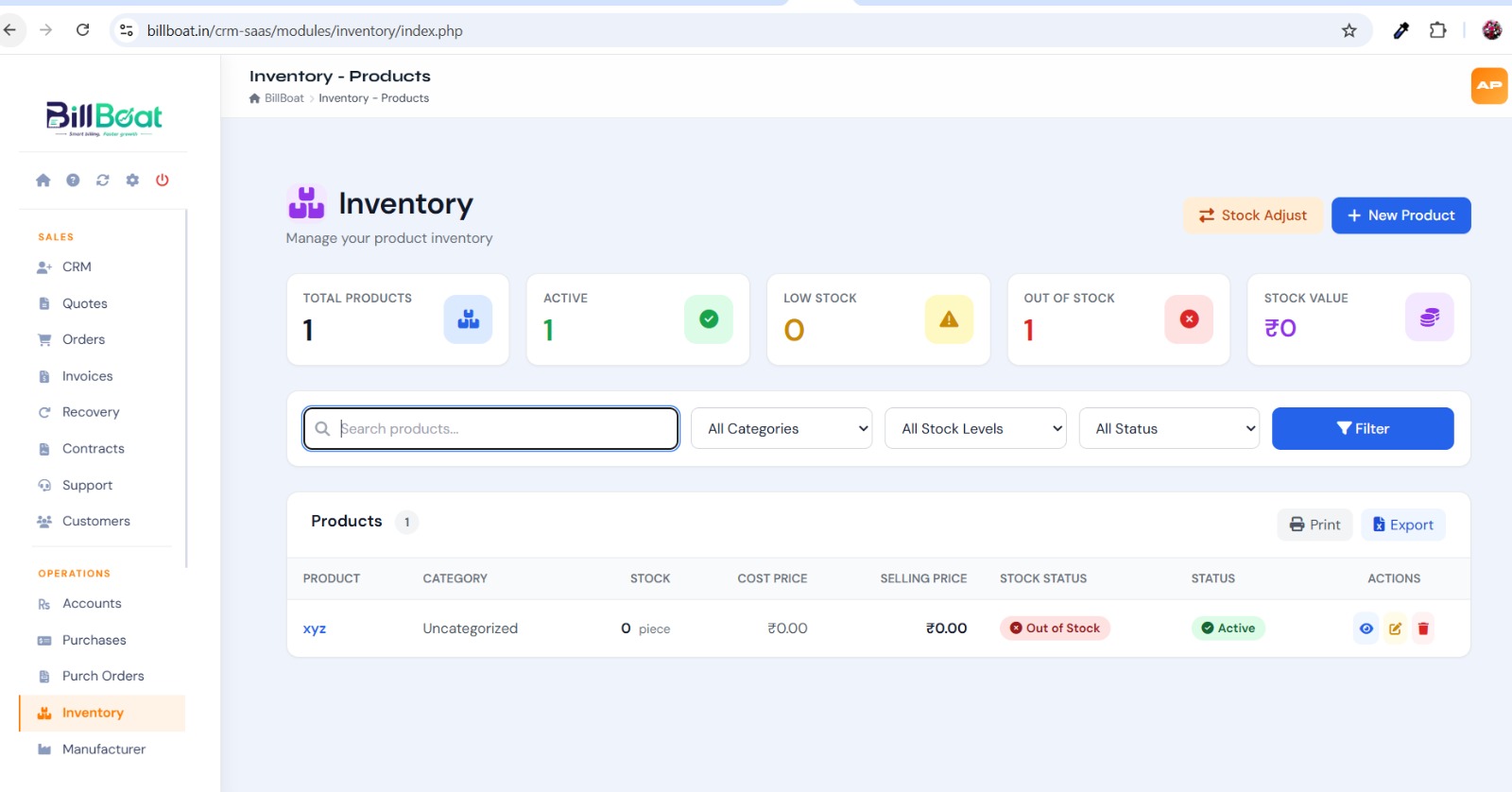1512x792 pixels.
Task: Click the Stock Adjust button
Action: pyautogui.click(x=1252, y=215)
